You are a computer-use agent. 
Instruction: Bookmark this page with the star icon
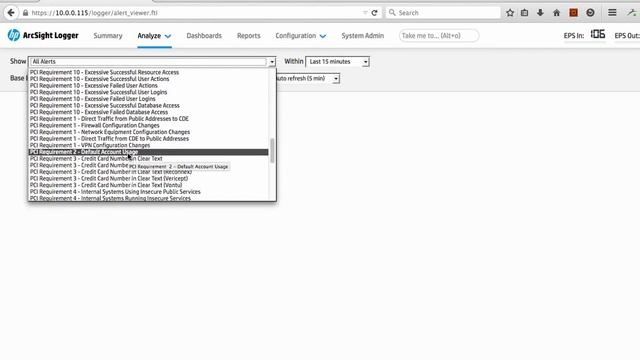(x=510, y=13)
